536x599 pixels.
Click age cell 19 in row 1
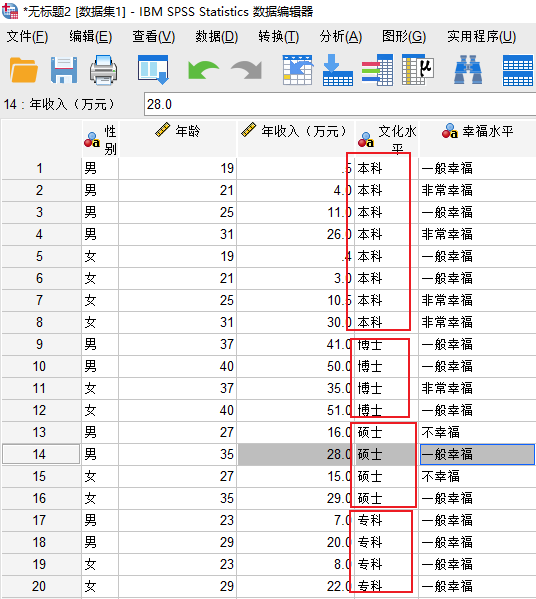coord(178,168)
